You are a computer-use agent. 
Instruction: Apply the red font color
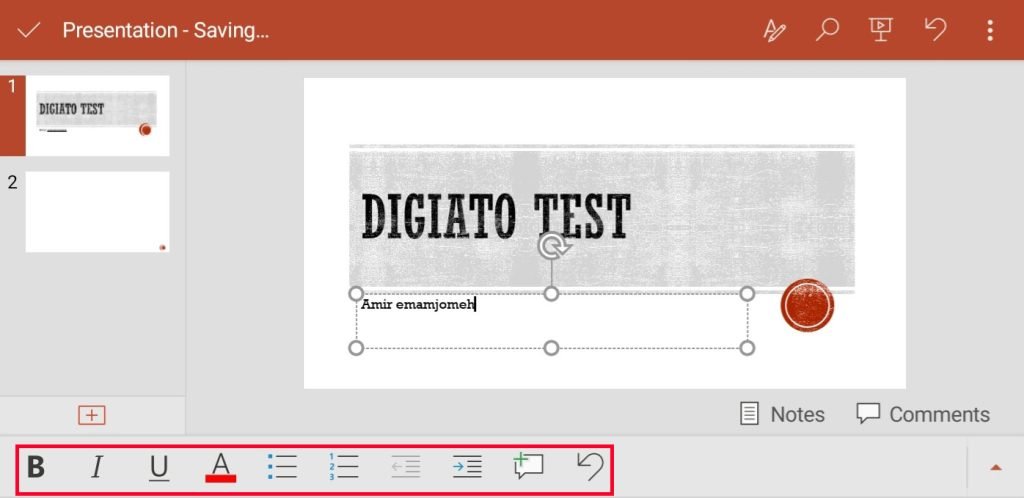221,467
